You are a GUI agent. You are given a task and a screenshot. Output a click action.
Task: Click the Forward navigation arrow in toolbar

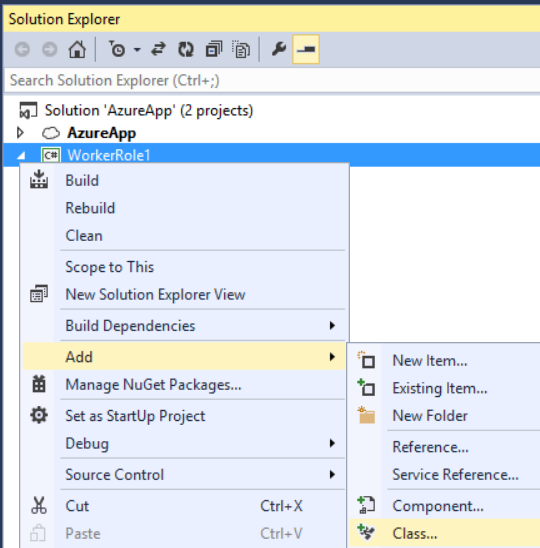50,49
